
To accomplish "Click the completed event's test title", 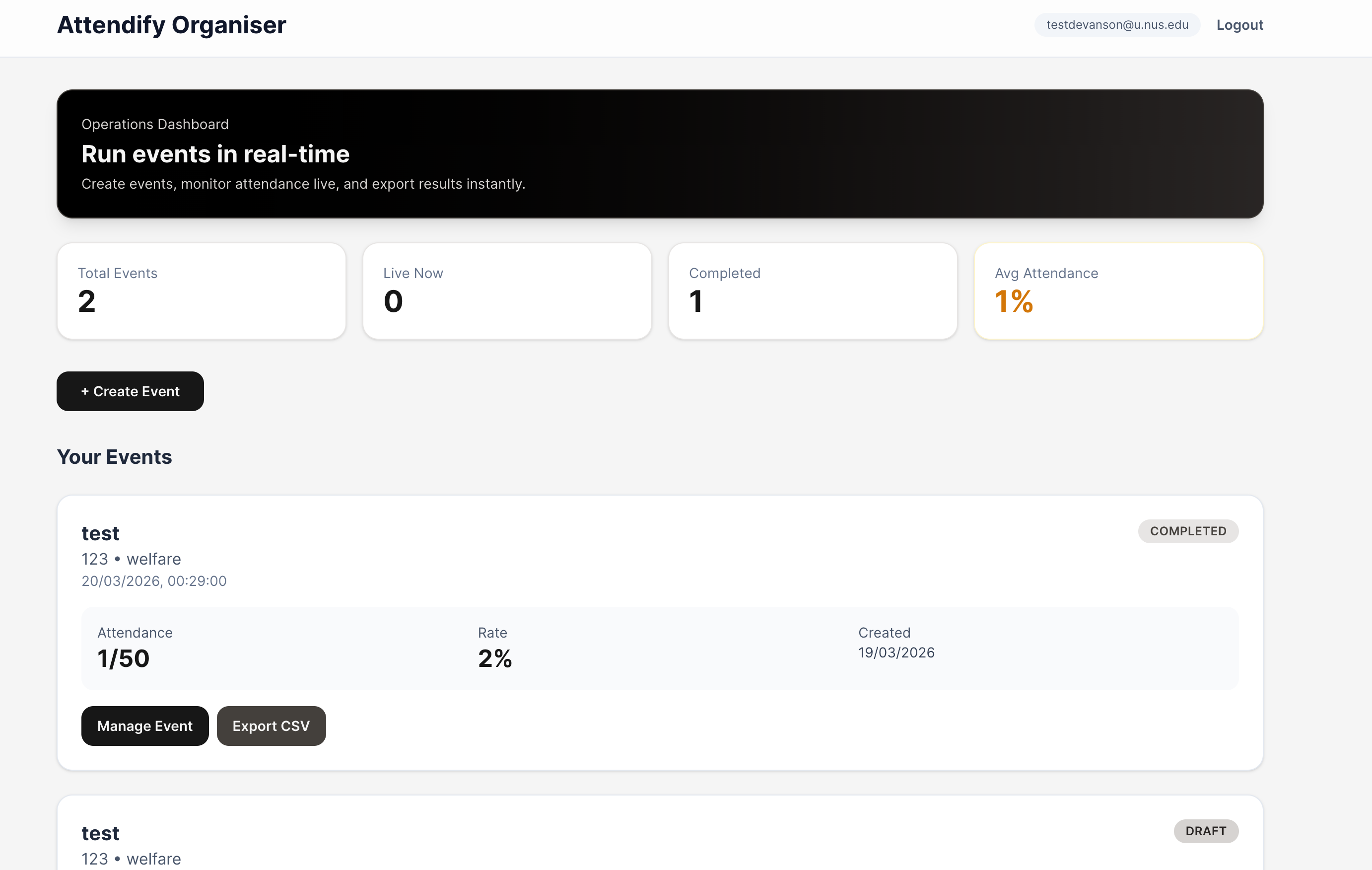I will click(100, 533).
